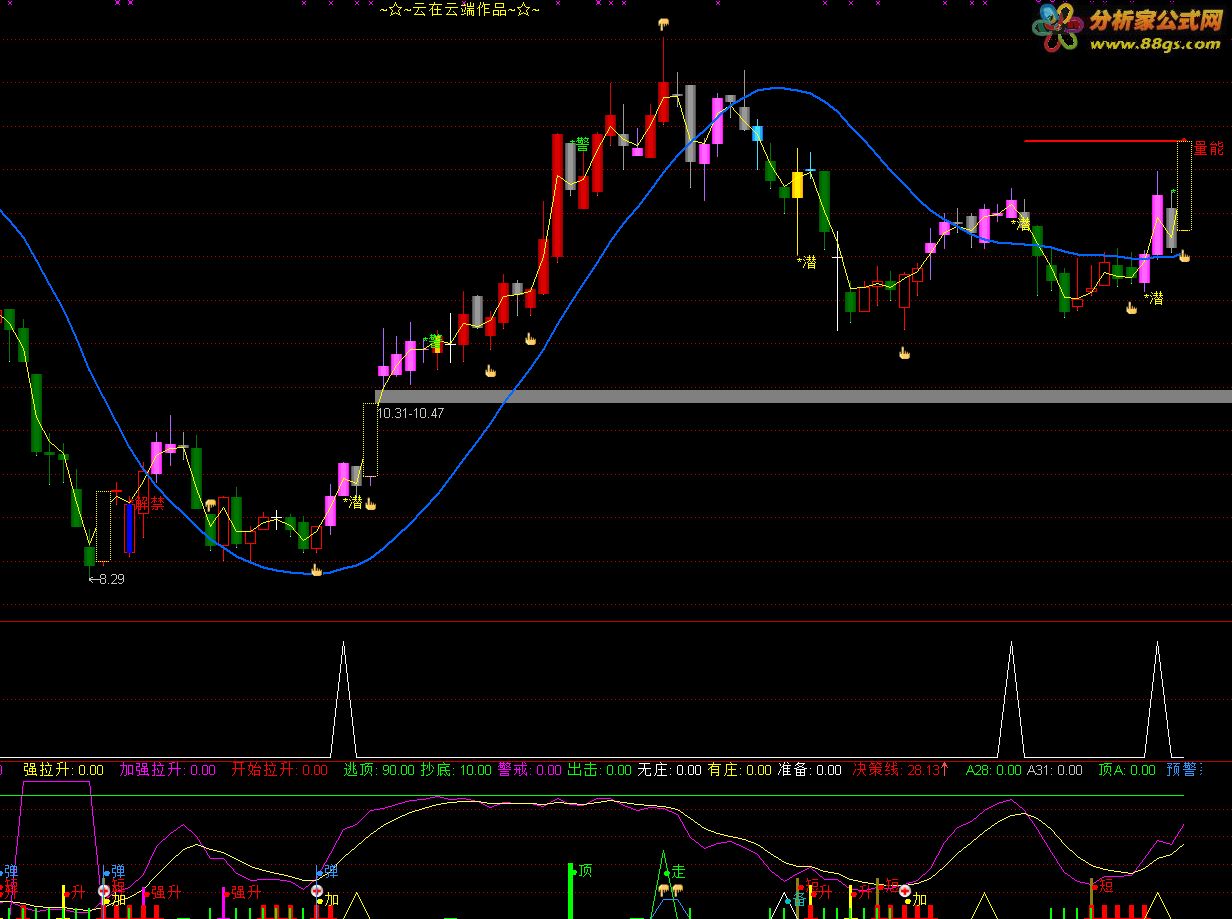
Task: Click the 无庄: 0.00 value
Action: (670, 770)
